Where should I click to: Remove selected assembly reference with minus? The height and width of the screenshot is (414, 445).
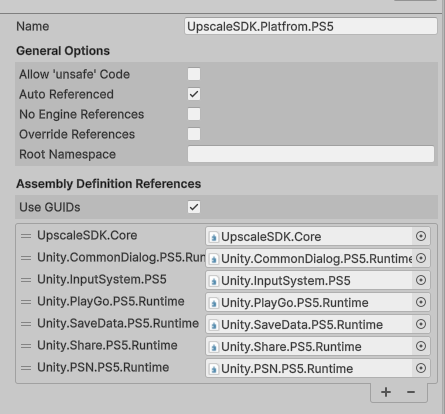[x=411, y=392]
